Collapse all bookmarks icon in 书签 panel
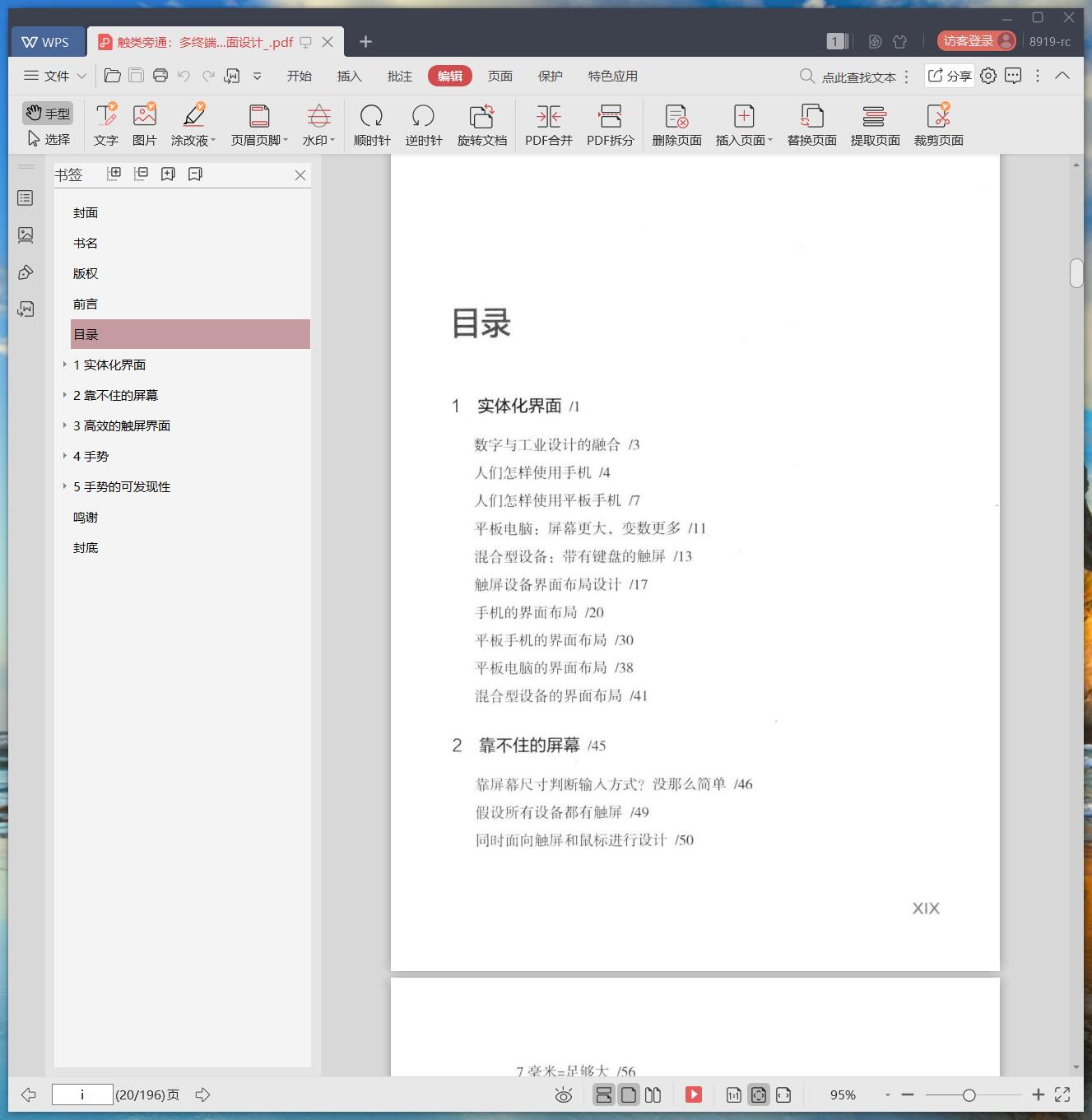The width and height of the screenshot is (1092, 1120). click(x=141, y=174)
